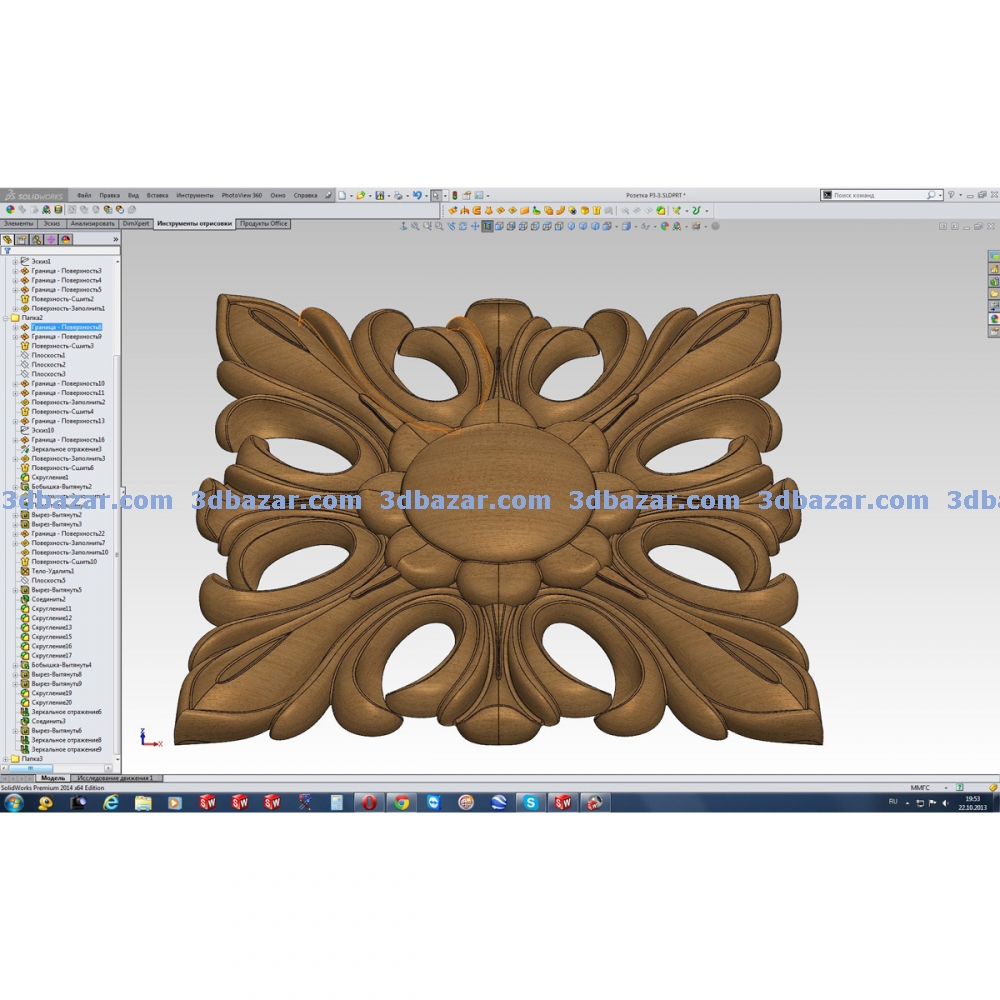
Task: Expand the Бобышка-Вытянуть2 feature node
Action: tap(15, 487)
